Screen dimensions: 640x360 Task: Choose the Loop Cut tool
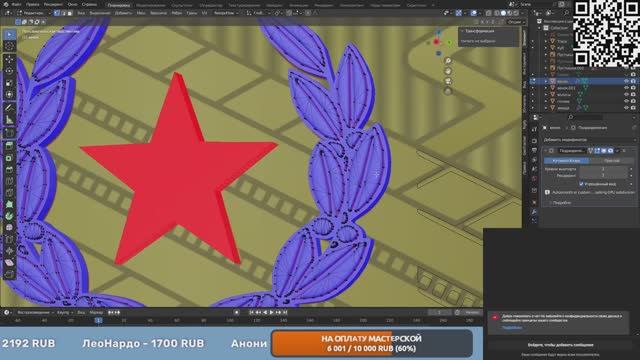point(9,181)
